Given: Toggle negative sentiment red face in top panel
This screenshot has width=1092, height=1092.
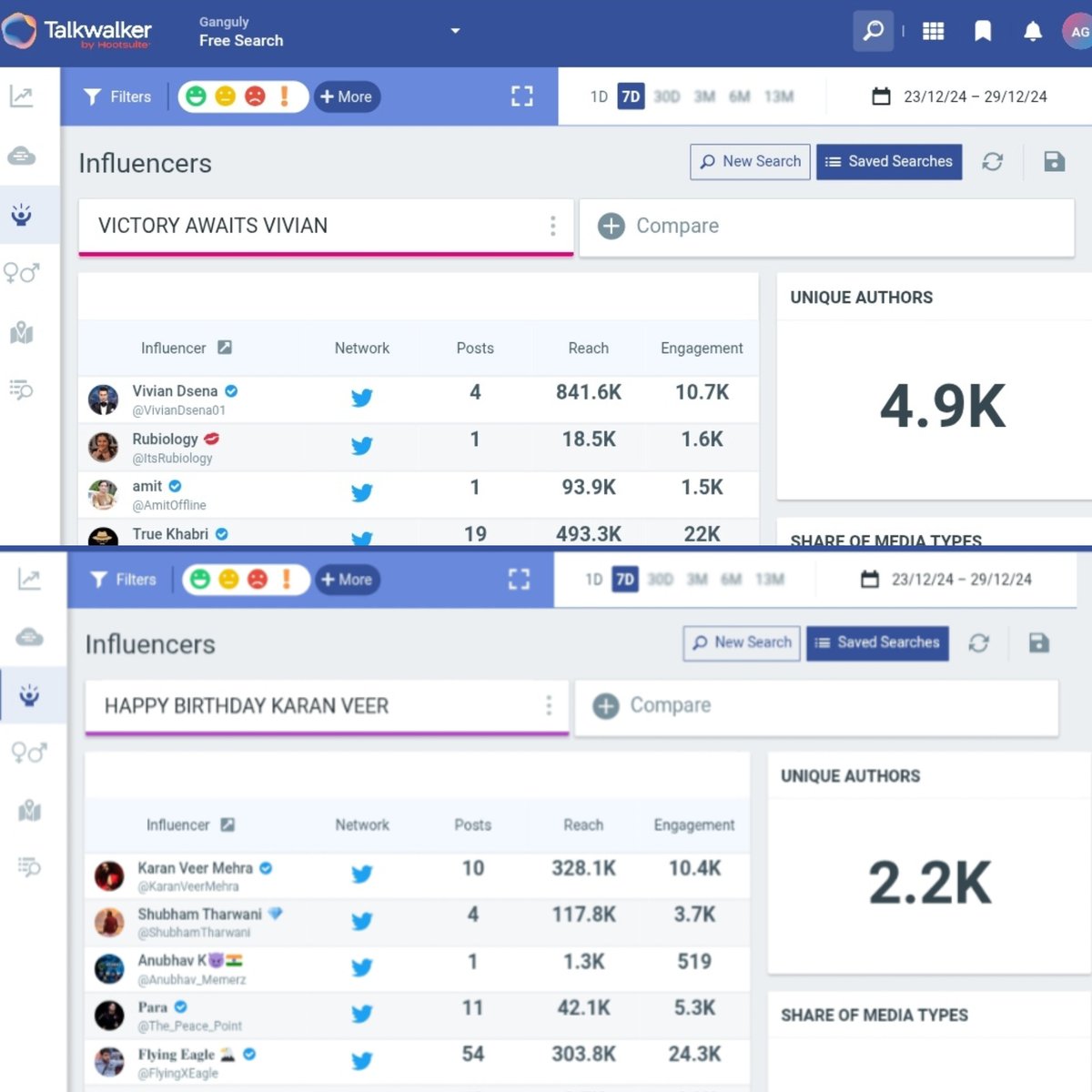Looking at the screenshot, I should coord(256,96).
